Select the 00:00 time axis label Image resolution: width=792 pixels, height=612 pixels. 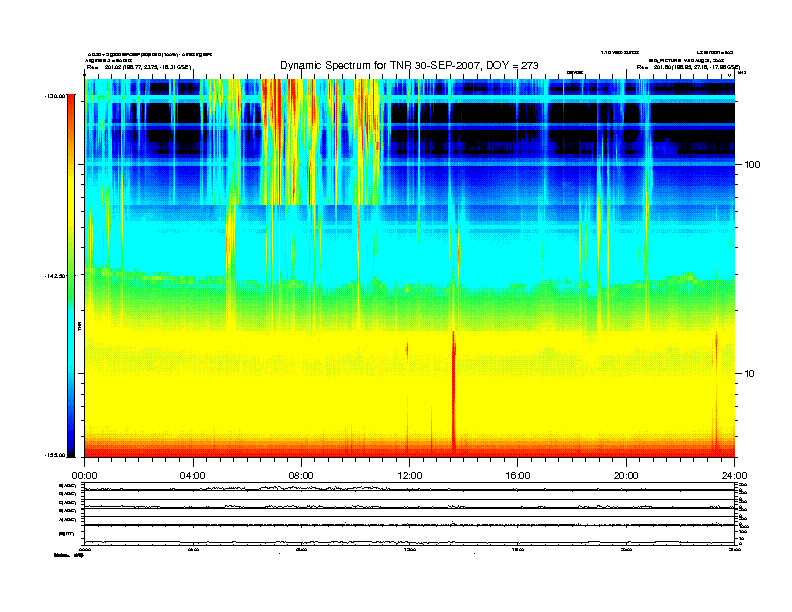point(84,476)
